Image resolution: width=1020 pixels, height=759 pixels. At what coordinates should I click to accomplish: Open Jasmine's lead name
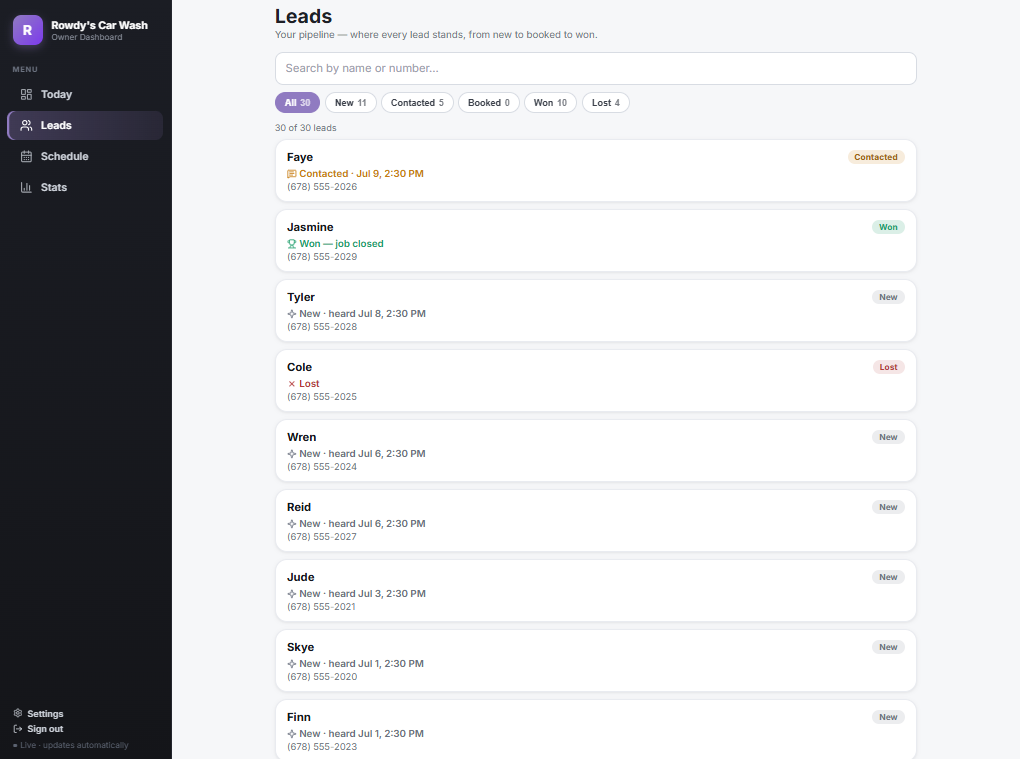(310, 227)
